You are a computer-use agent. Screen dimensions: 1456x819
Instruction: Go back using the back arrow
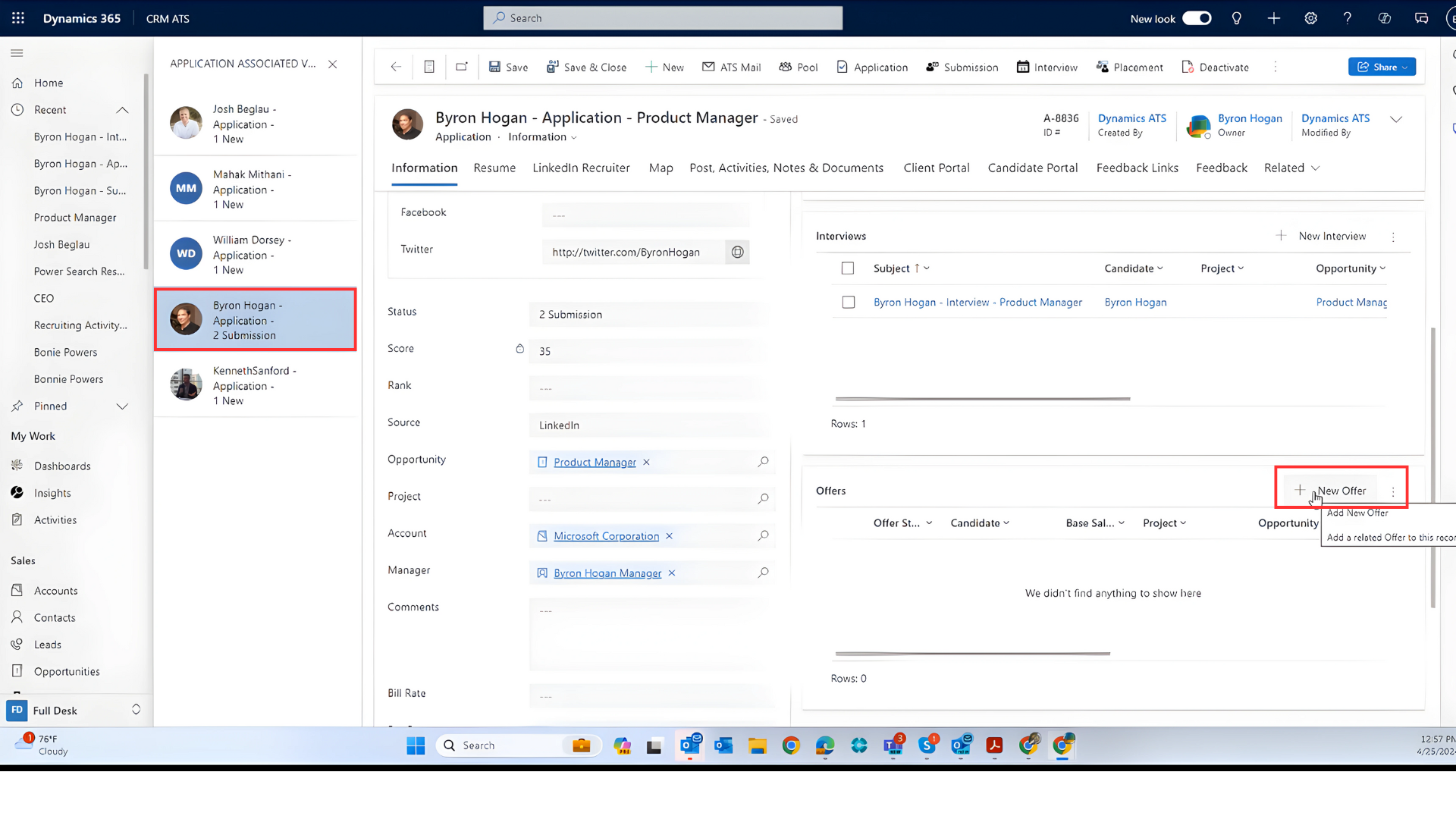click(396, 67)
